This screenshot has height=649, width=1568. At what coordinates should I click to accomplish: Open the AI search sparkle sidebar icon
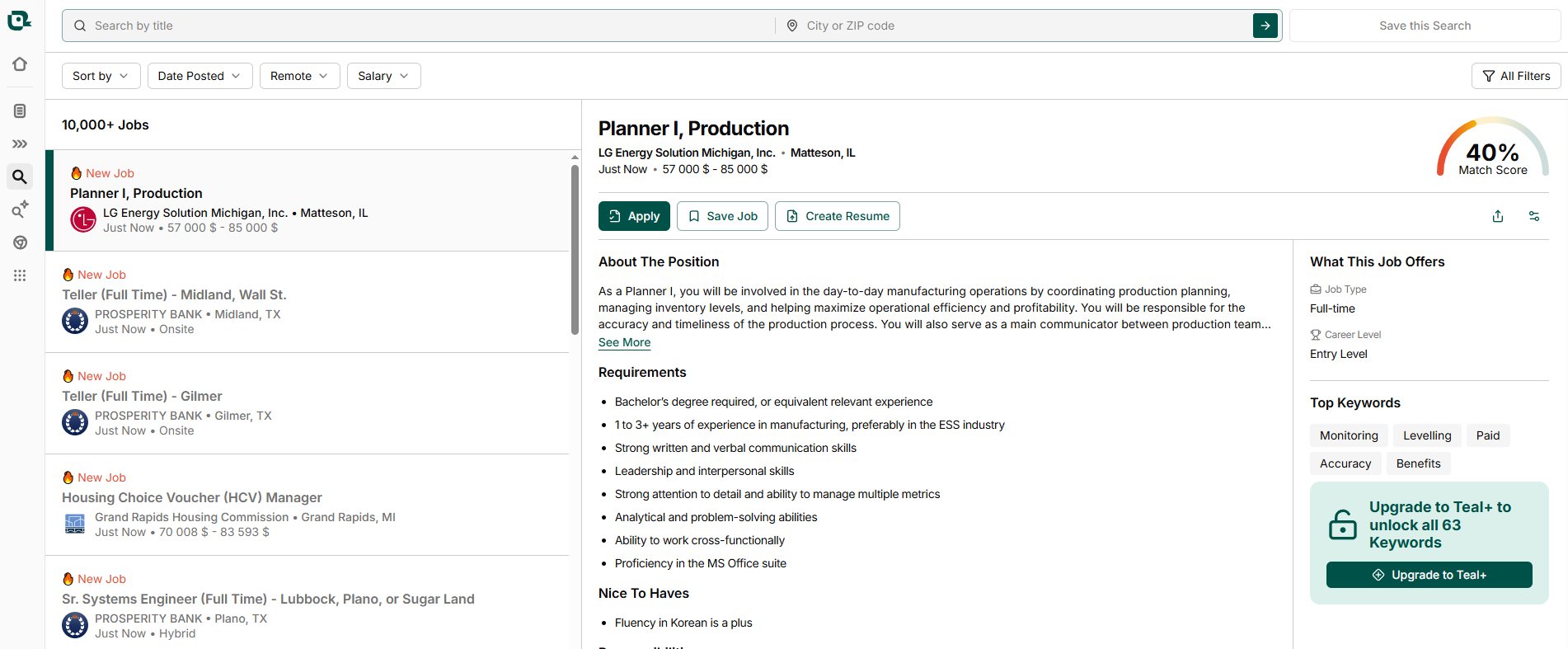tap(20, 209)
